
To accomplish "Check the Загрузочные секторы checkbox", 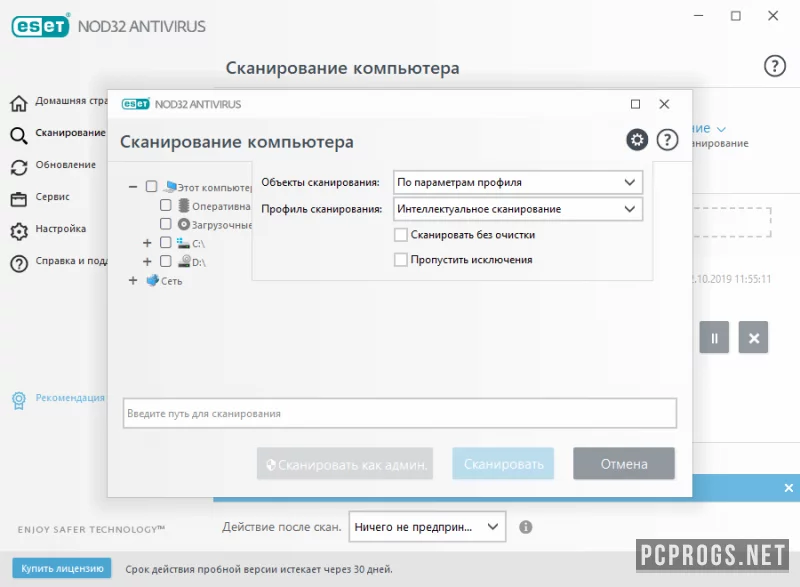I will click(165, 224).
